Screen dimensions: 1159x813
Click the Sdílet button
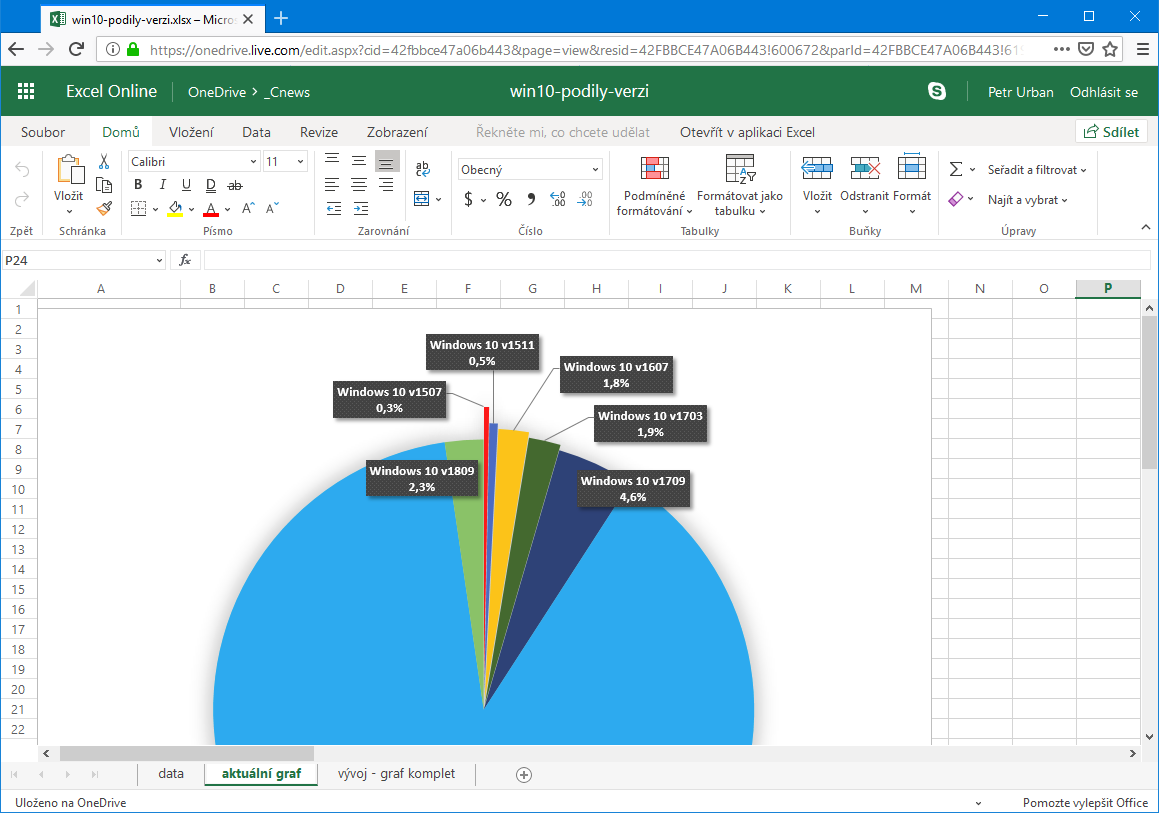click(1111, 130)
